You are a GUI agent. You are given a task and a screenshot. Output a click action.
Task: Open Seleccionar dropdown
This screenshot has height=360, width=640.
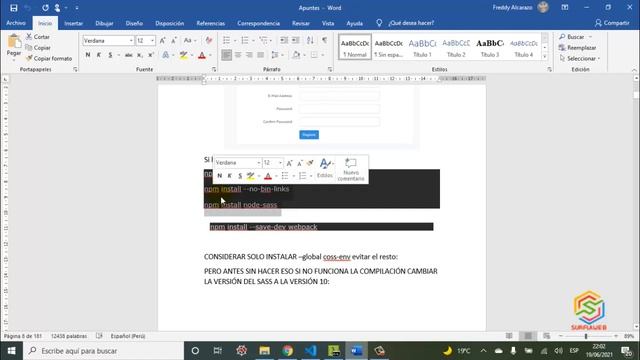pyautogui.click(x=580, y=58)
